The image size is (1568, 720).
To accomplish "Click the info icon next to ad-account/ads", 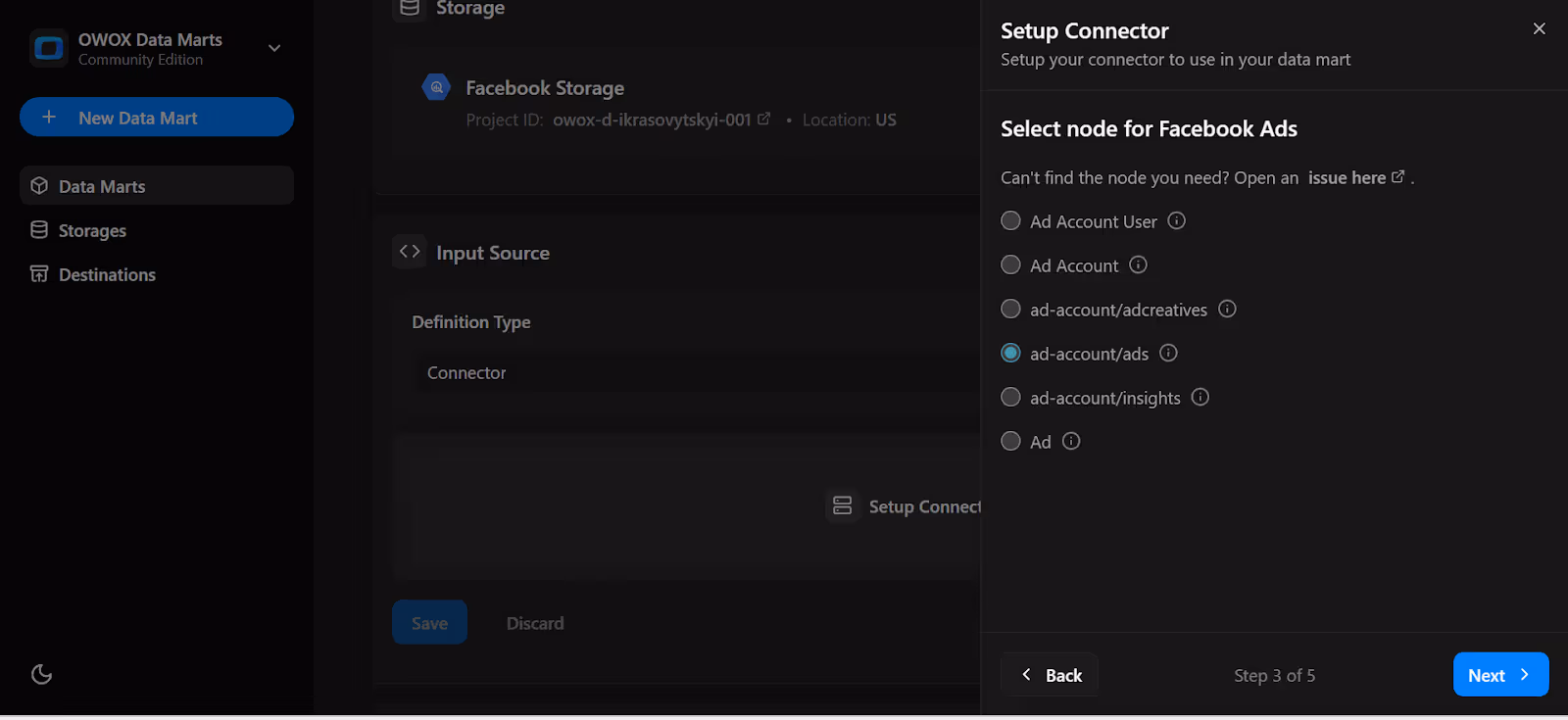I will (1168, 354).
